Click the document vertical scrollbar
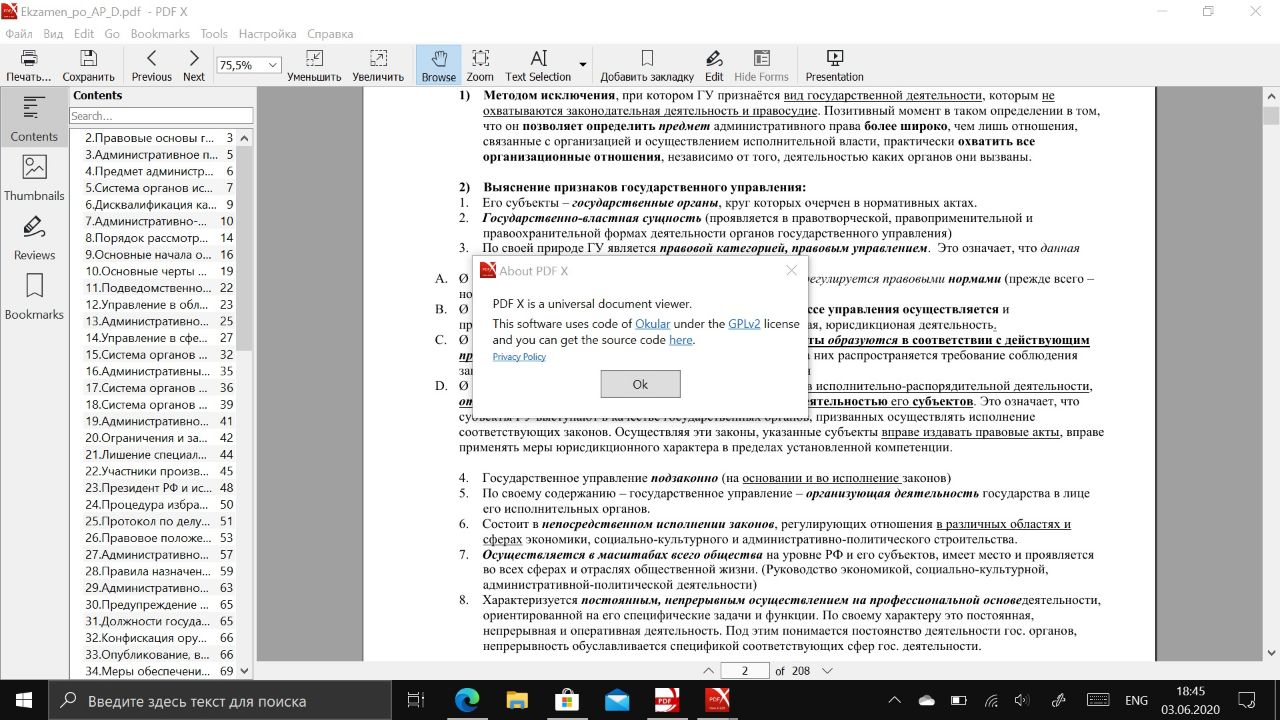Viewport: 1280px width, 720px height. click(x=1271, y=372)
